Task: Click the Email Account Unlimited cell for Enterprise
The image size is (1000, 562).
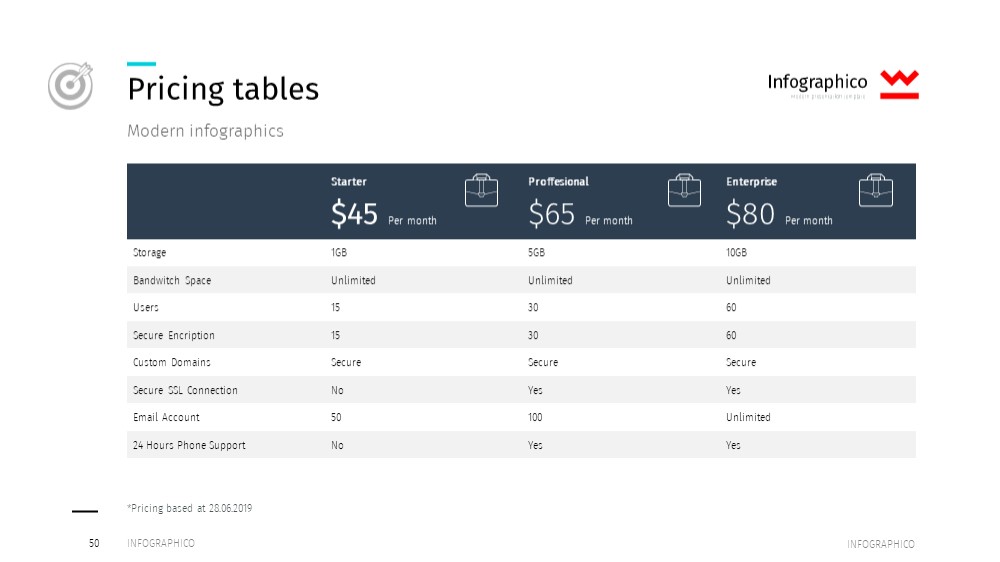Action: pyautogui.click(x=748, y=417)
